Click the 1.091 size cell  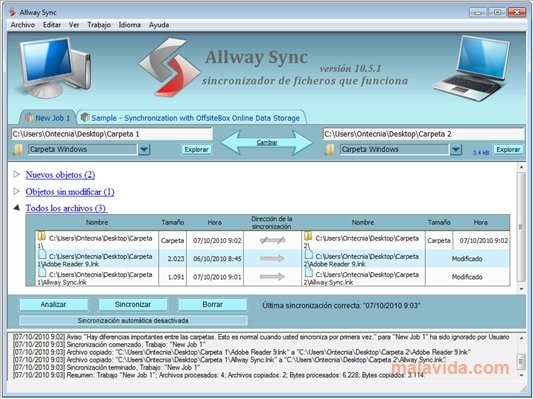(x=173, y=277)
